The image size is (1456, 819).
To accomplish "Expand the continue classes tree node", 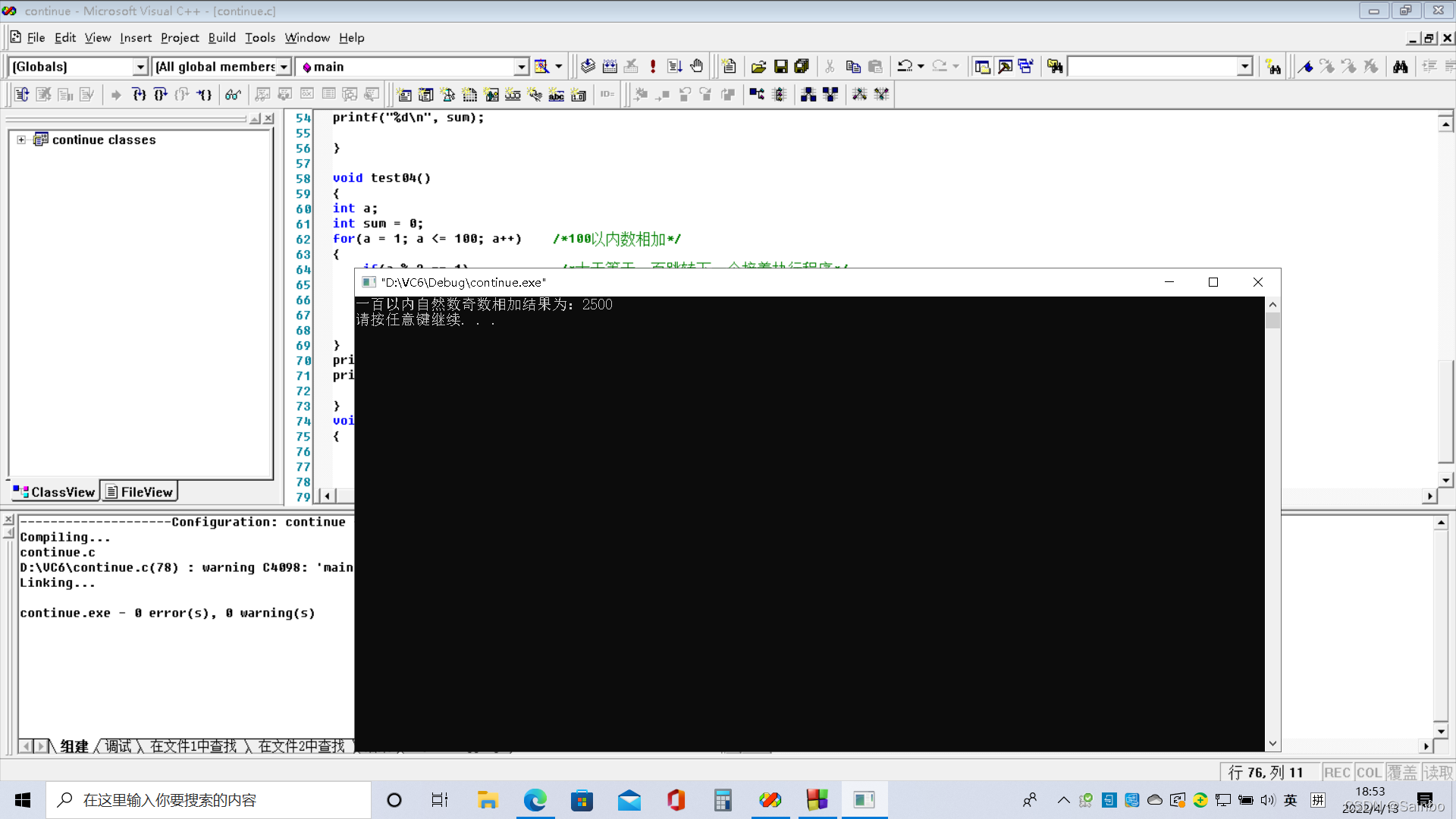I will pyautogui.click(x=21, y=140).
